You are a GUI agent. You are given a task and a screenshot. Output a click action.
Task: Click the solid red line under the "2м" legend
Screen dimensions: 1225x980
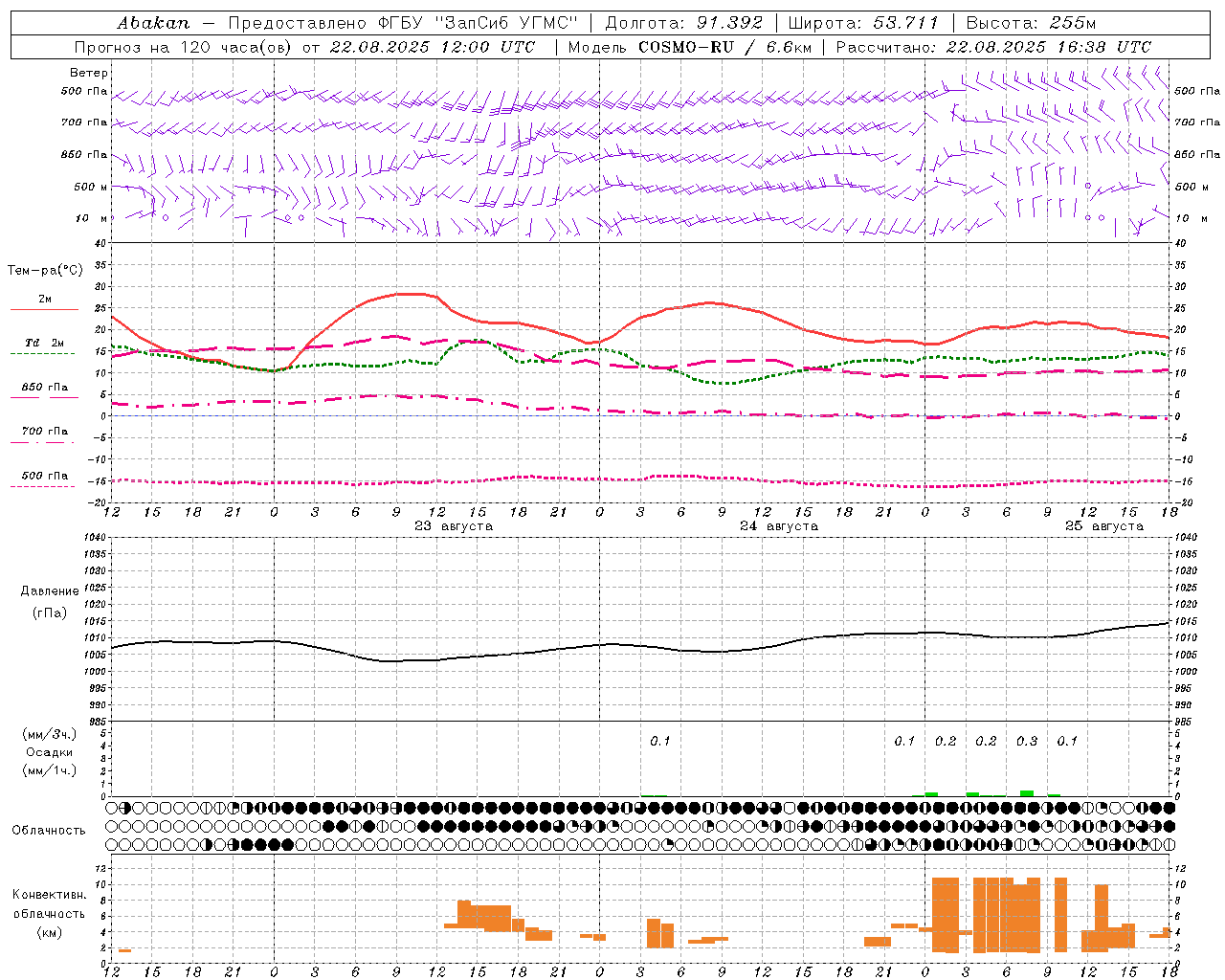pyautogui.click(x=44, y=310)
